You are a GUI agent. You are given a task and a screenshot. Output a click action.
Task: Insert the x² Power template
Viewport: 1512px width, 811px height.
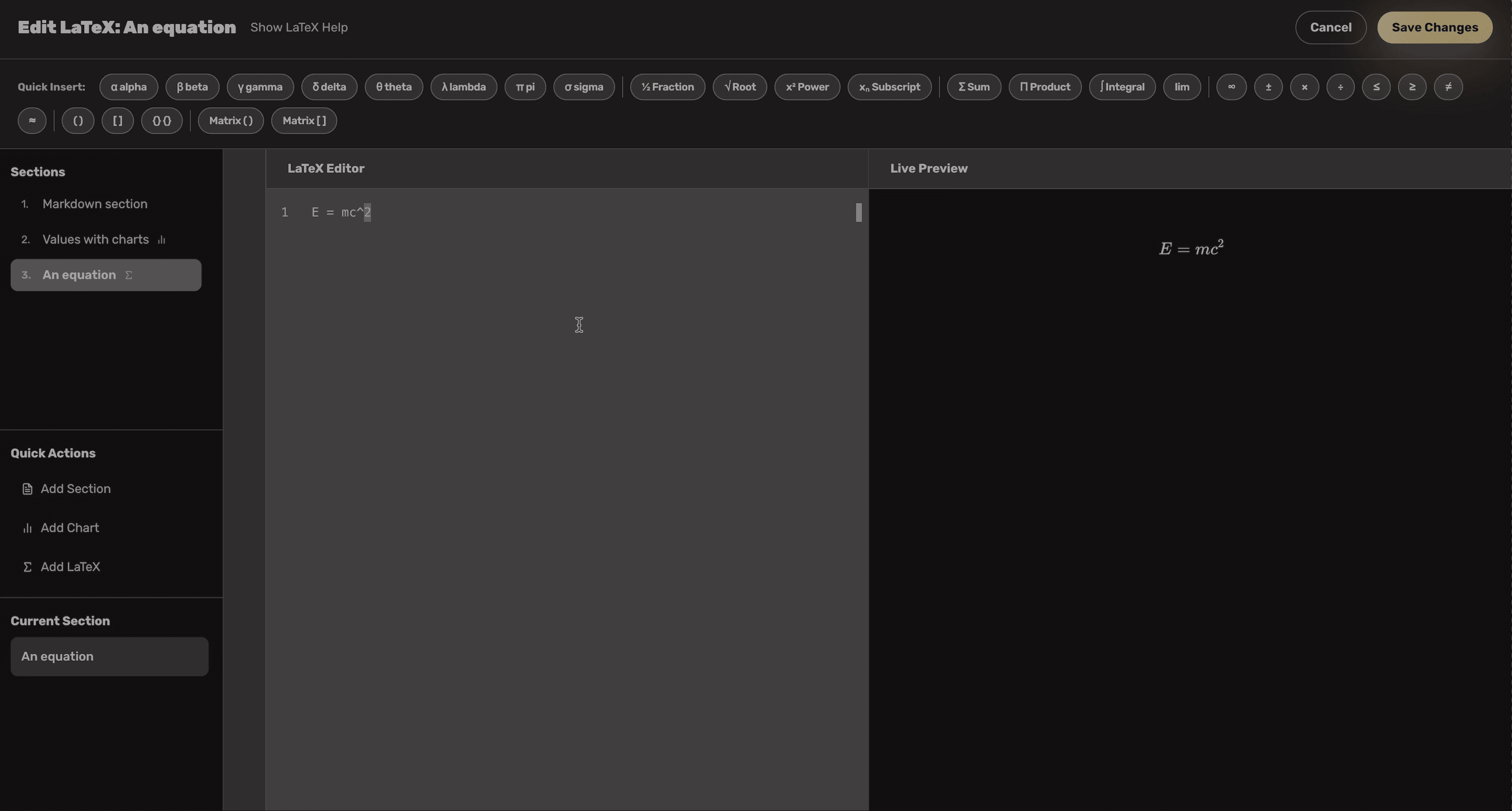pyautogui.click(x=807, y=87)
